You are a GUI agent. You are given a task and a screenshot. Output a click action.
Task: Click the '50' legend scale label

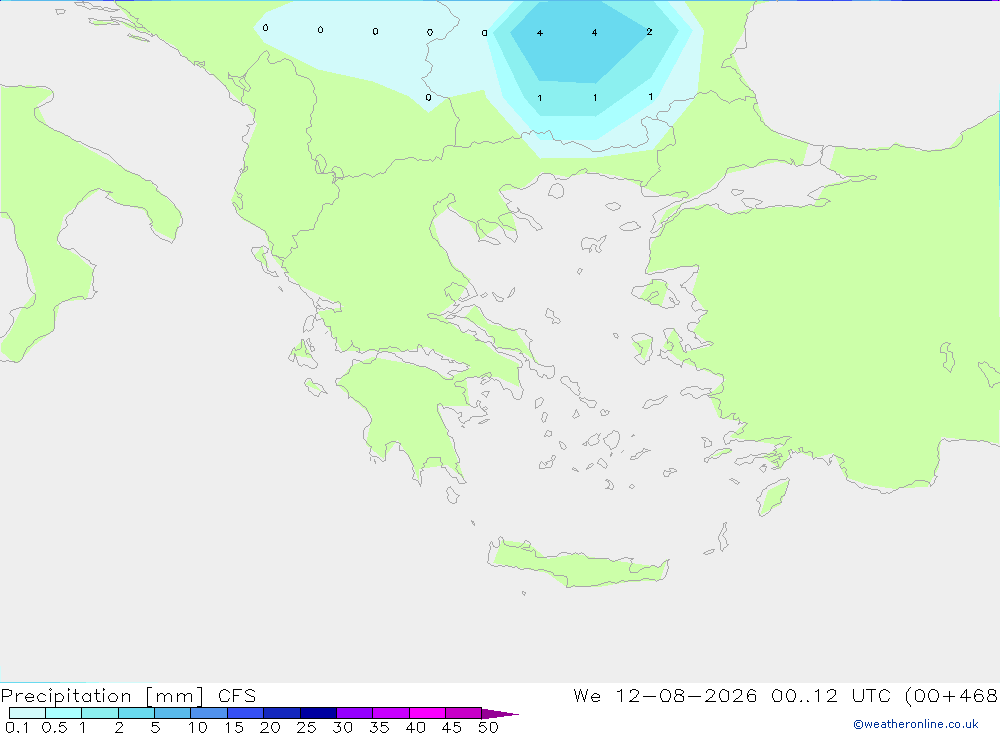tap(488, 727)
